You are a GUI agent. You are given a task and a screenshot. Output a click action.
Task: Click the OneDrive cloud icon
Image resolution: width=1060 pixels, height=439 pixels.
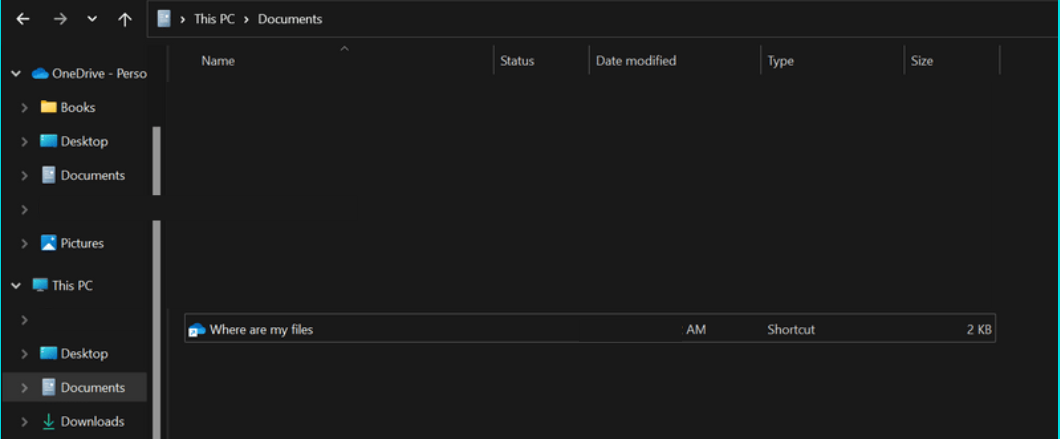[x=40, y=74]
